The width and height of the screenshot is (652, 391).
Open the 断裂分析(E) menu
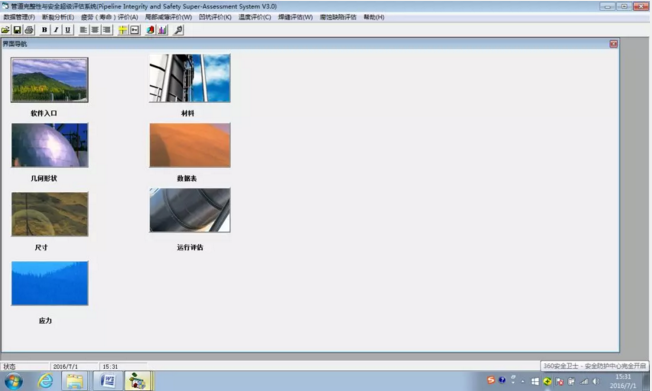(x=58, y=17)
